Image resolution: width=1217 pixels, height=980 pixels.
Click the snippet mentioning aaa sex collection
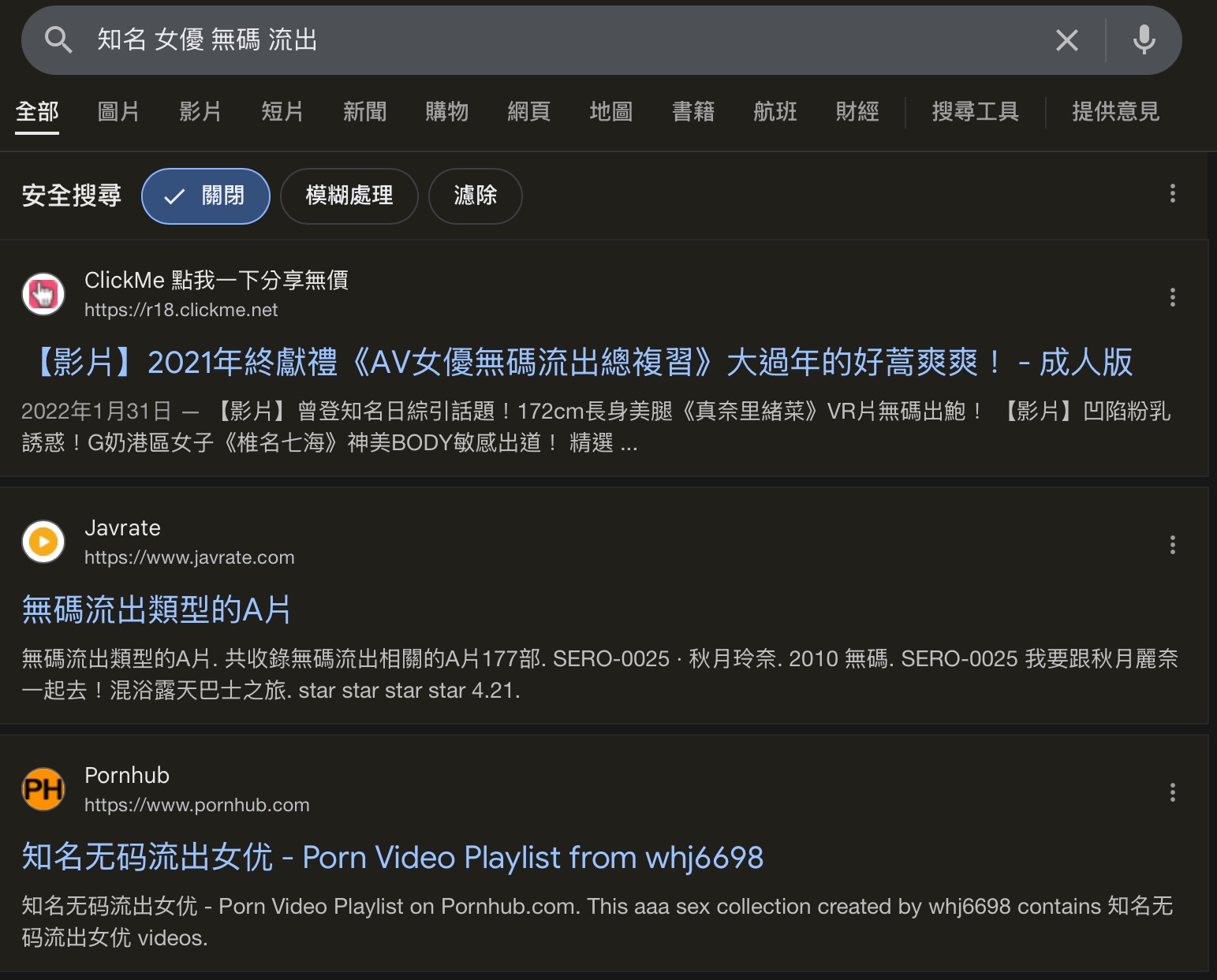pyautogui.click(x=597, y=922)
